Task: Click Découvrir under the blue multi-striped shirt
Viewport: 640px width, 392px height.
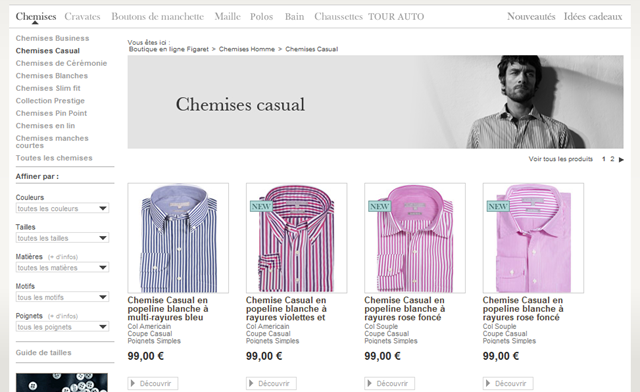Action: 153,383
